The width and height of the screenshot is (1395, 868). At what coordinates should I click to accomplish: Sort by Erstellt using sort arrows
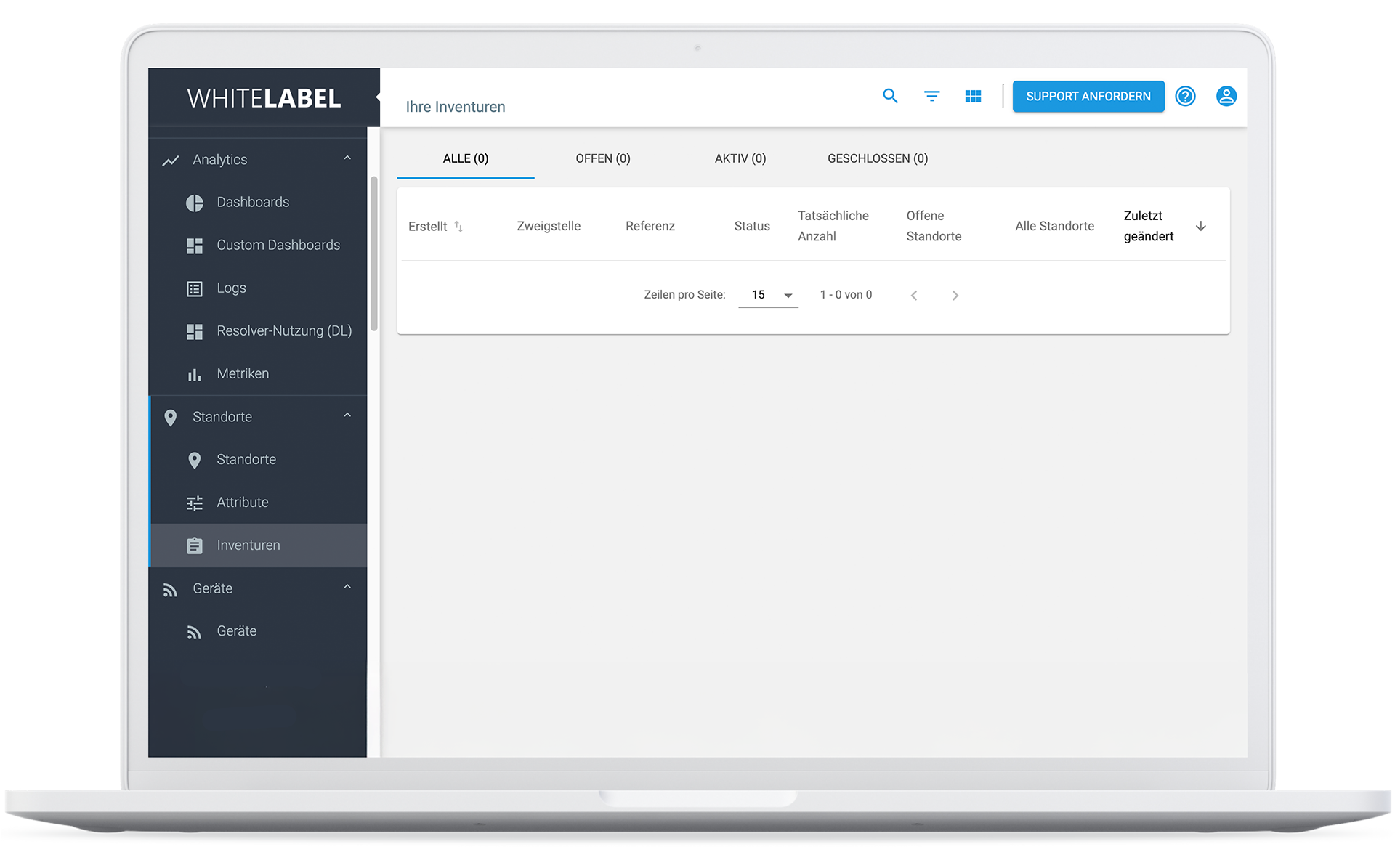coord(458,227)
